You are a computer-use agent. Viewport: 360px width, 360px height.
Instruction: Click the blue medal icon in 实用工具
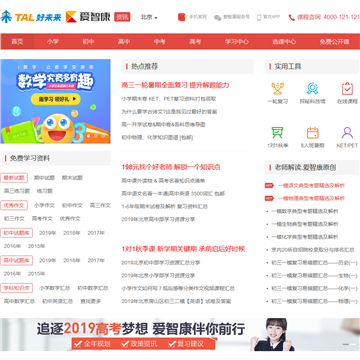click(312, 89)
